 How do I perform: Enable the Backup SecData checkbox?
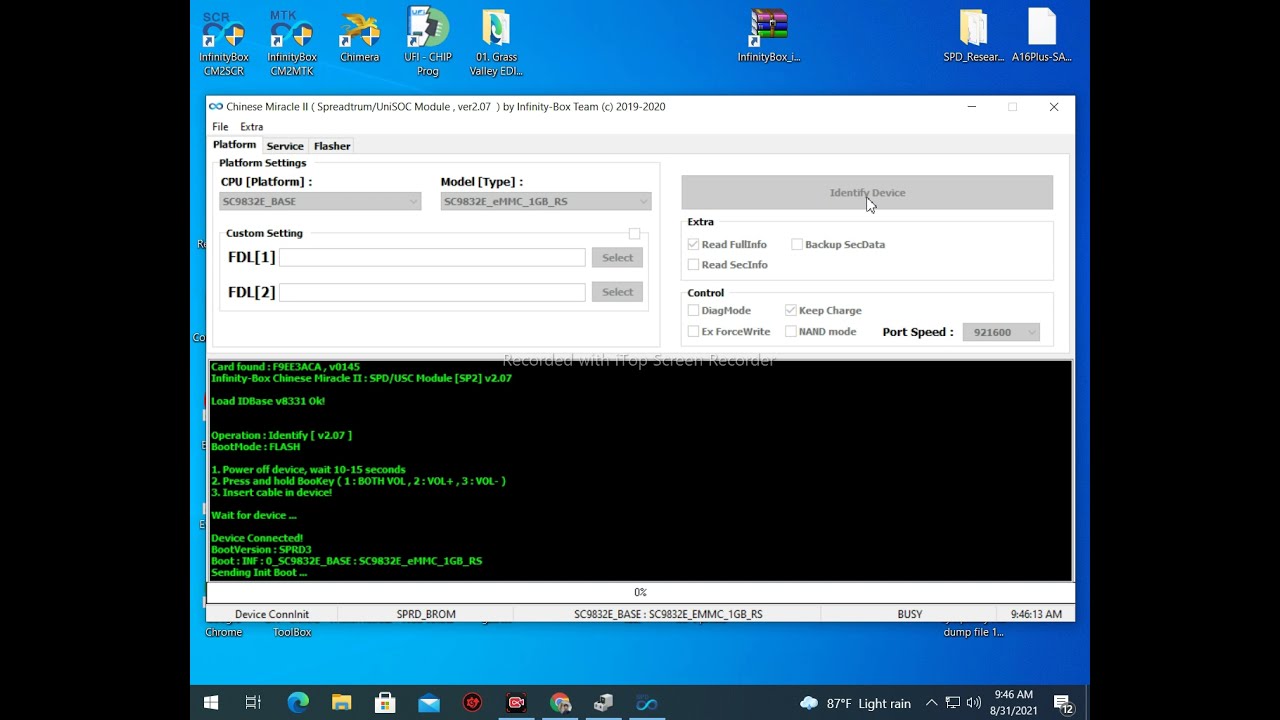pyautogui.click(x=797, y=244)
